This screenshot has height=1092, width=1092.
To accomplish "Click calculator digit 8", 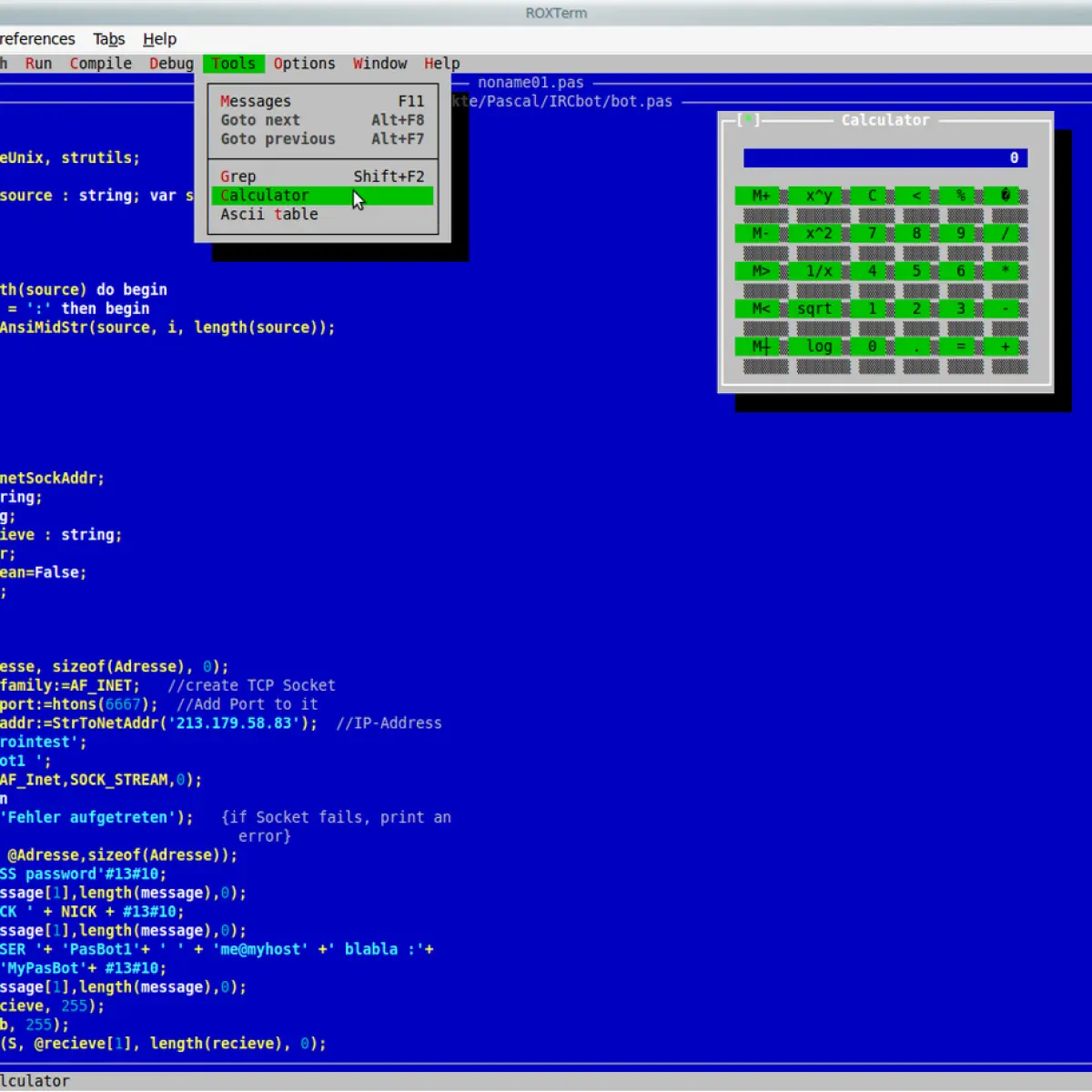I will [x=913, y=233].
